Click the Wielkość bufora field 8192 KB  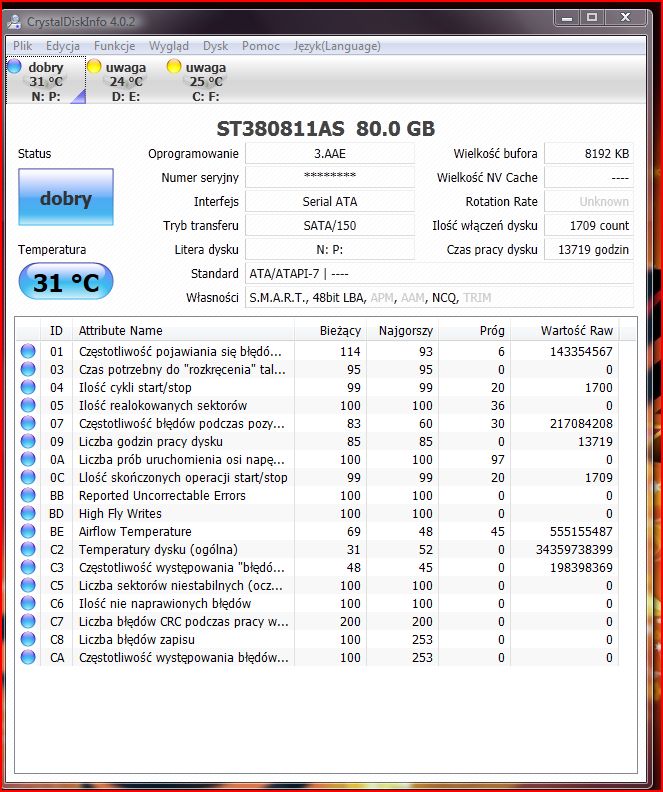pyautogui.click(x=589, y=154)
